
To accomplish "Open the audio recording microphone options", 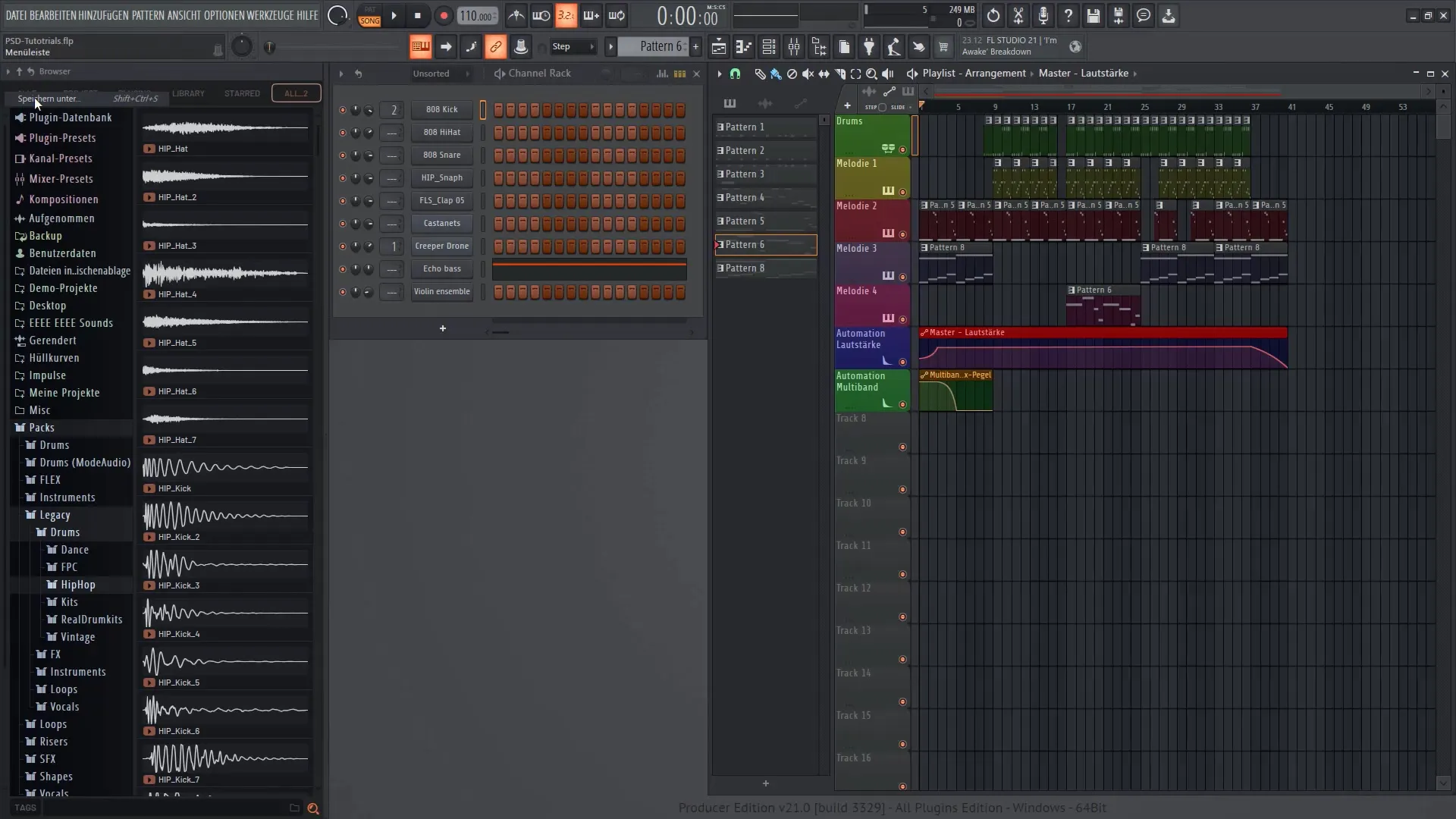I will coord(1043,16).
